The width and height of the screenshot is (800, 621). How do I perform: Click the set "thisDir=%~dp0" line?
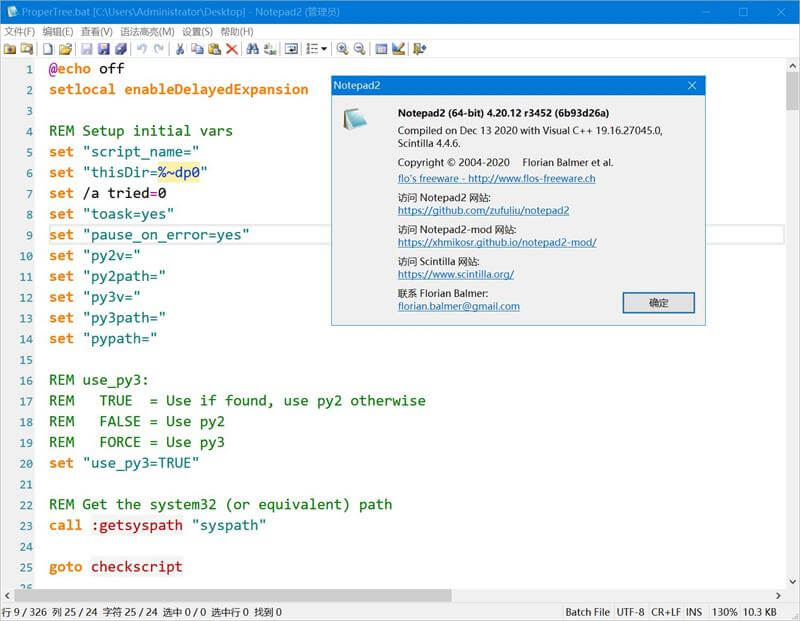[128, 173]
